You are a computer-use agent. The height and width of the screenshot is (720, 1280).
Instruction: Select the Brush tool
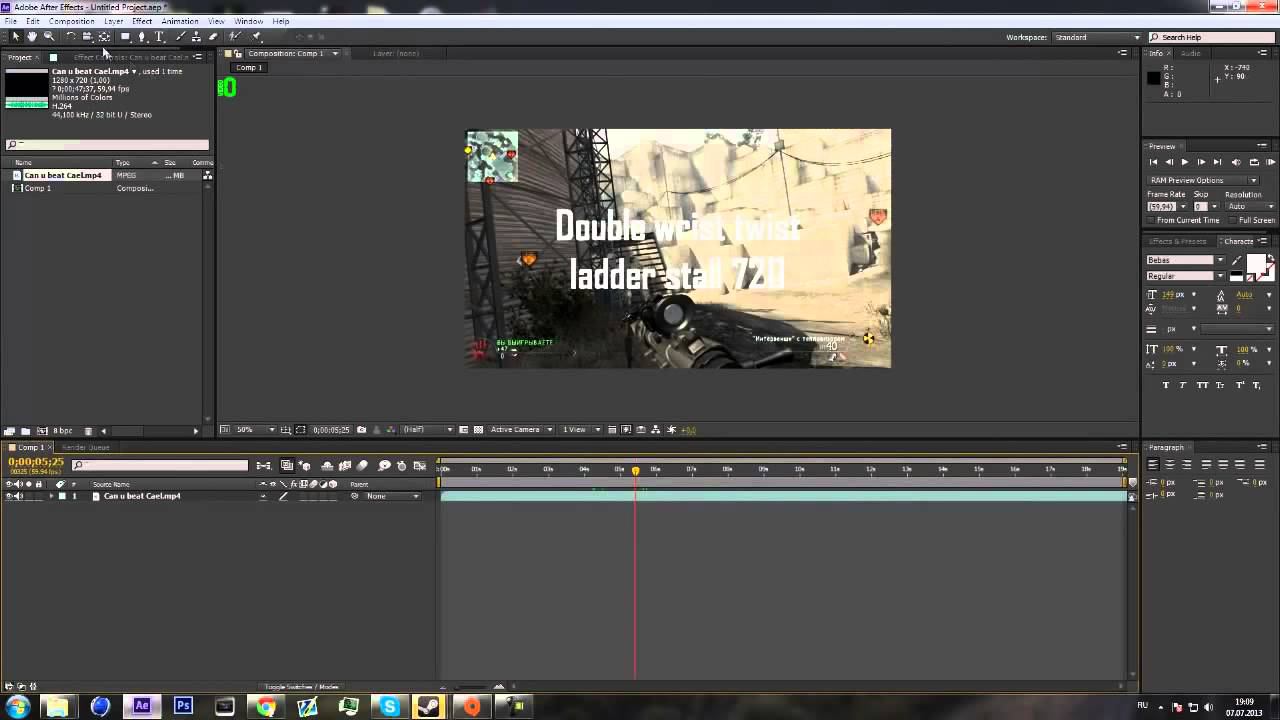coord(180,36)
